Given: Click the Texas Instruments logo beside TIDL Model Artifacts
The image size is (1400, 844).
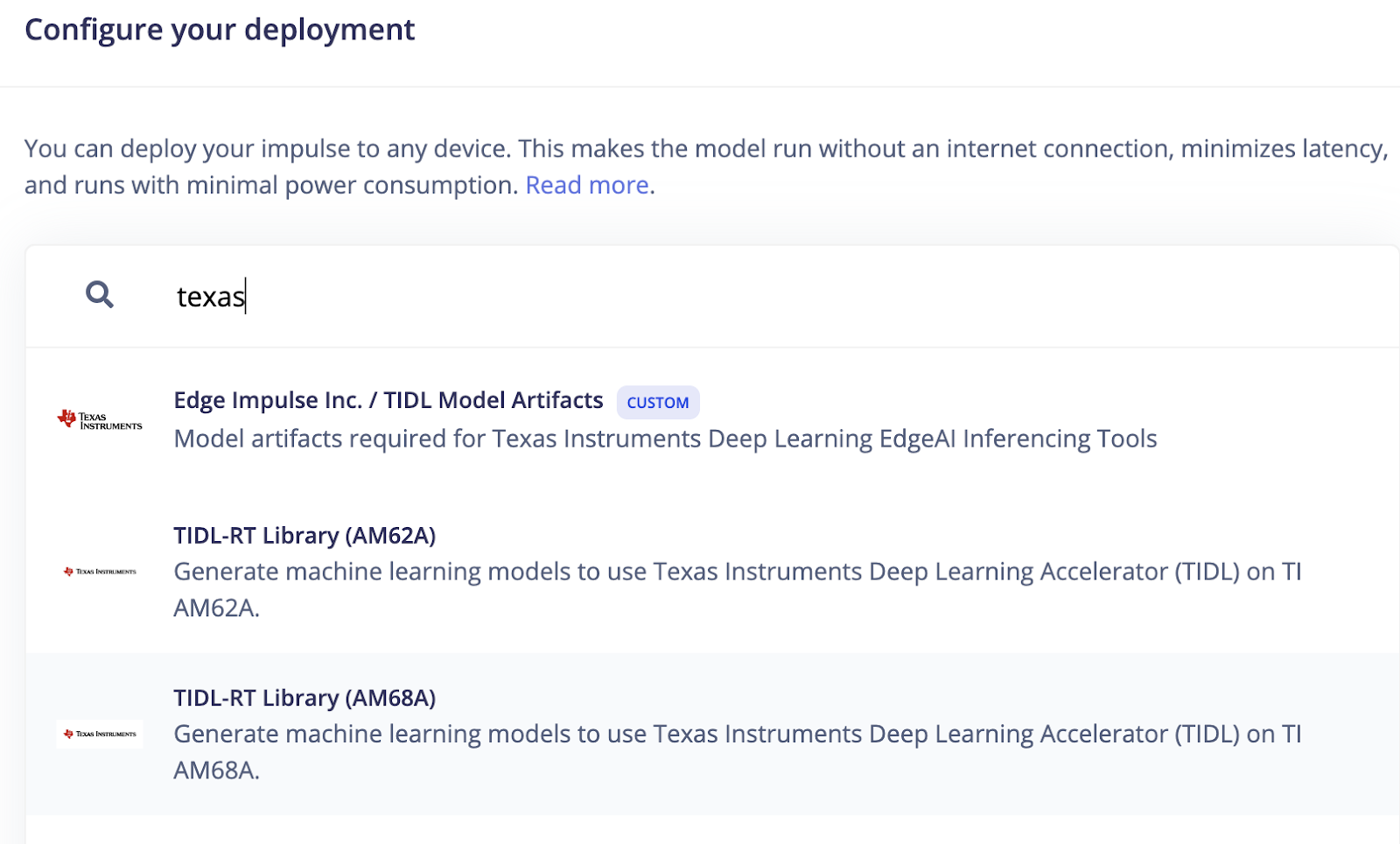Looking at the screenshot, I should pyautogui.click(x=100, y=419).
